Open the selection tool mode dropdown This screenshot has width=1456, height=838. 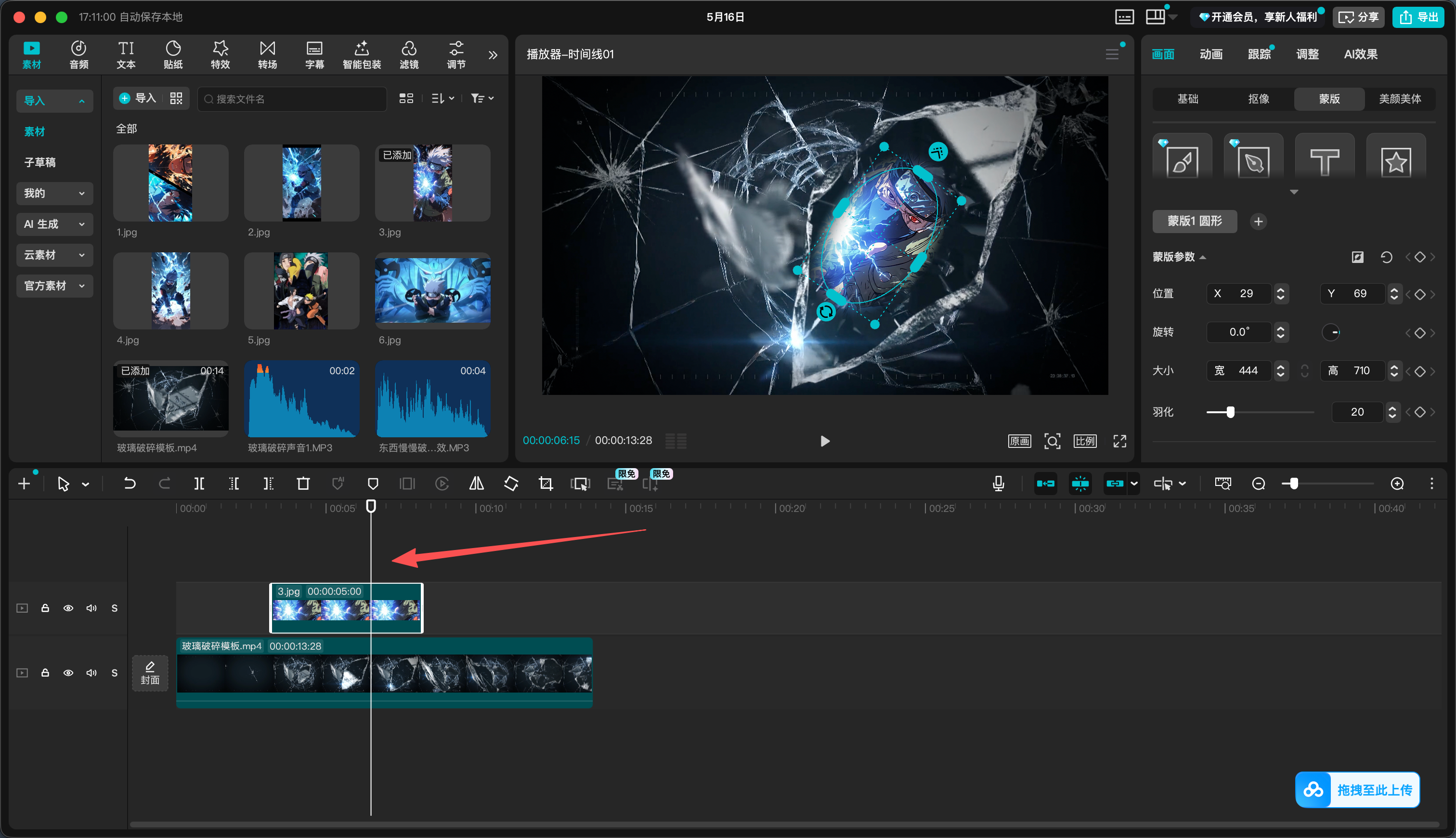pos(85,484)
